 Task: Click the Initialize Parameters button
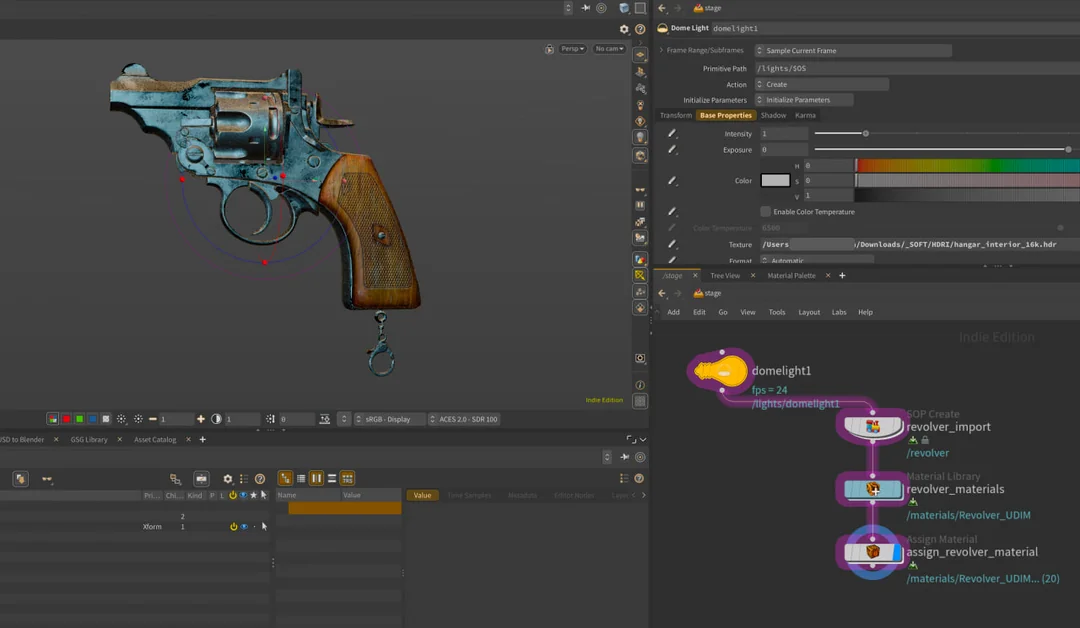point(804,100)
